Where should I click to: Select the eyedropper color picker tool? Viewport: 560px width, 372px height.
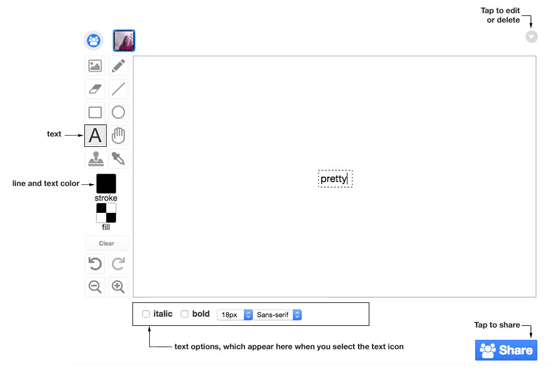[x=118, y=159]
